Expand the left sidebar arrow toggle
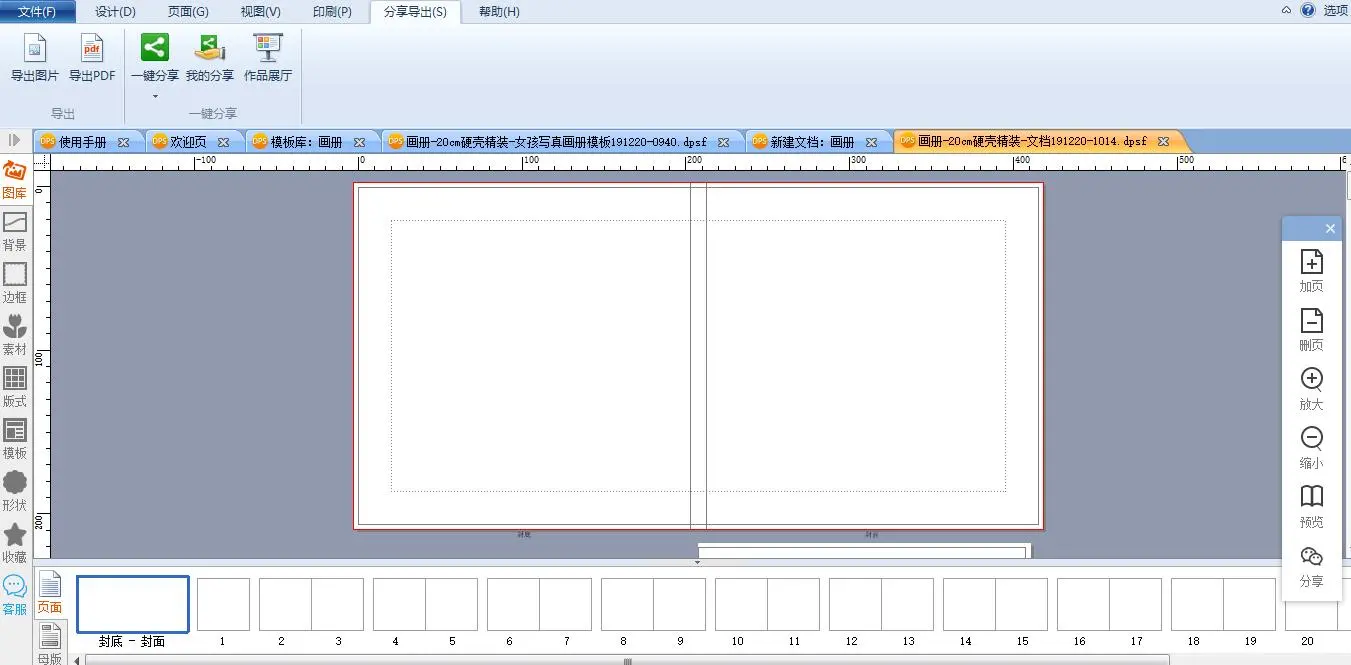 15,141
